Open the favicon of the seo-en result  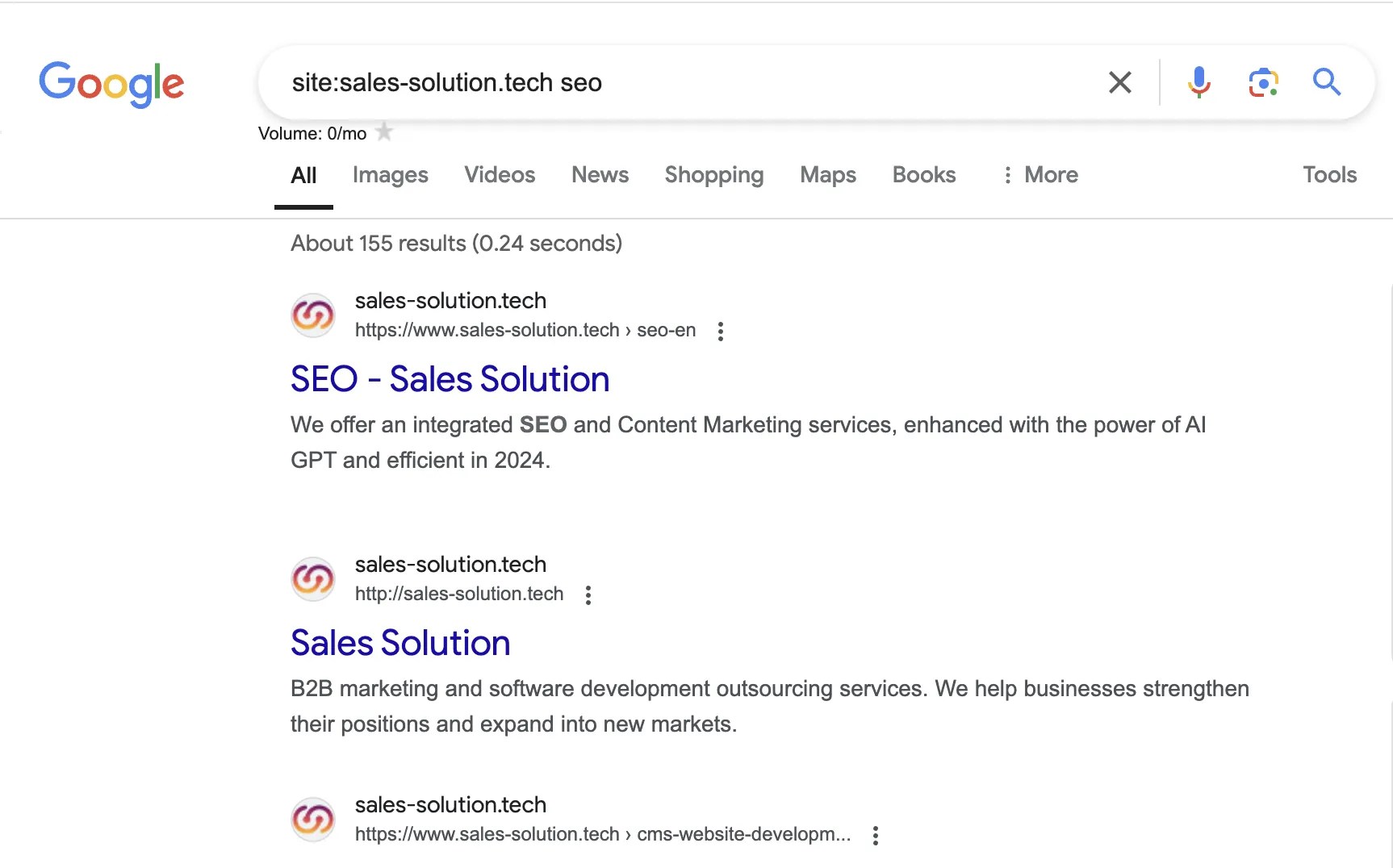pyautogui.click(x=313, y=315)
